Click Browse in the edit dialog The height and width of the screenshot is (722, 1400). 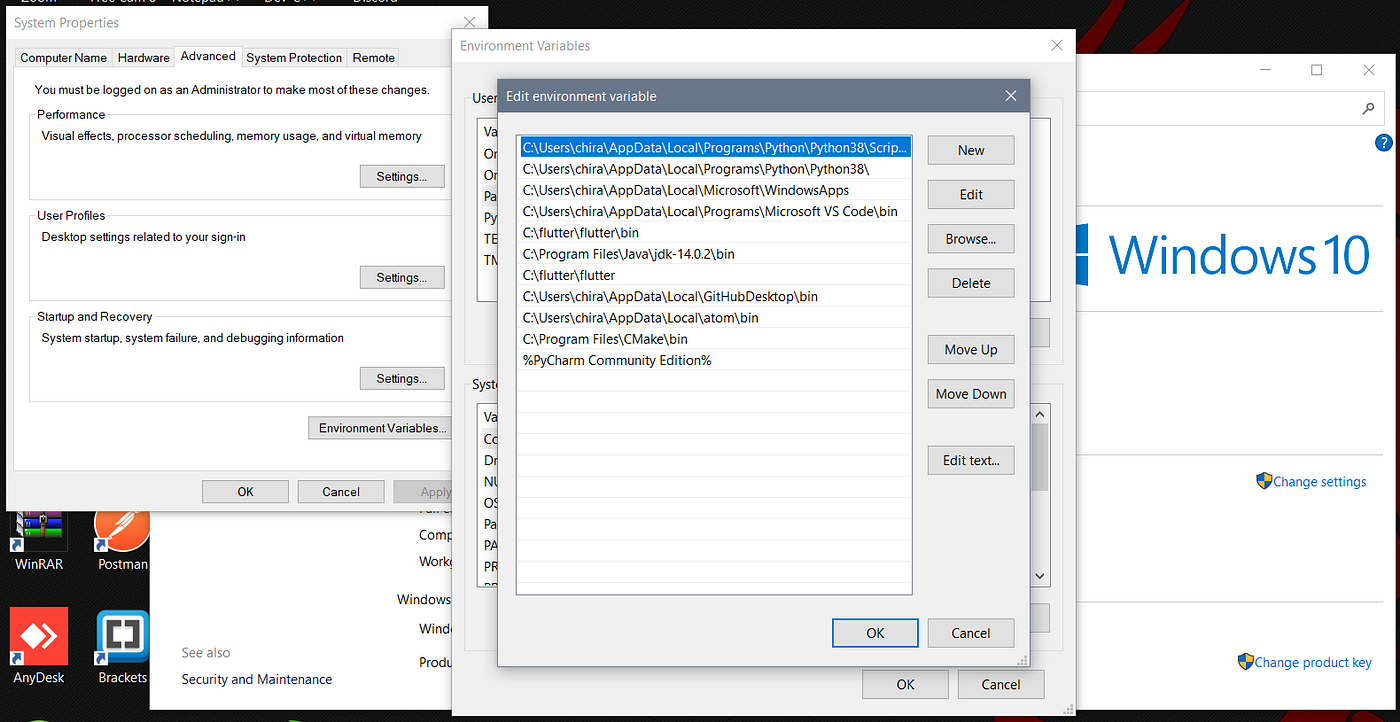click(970, 238)
